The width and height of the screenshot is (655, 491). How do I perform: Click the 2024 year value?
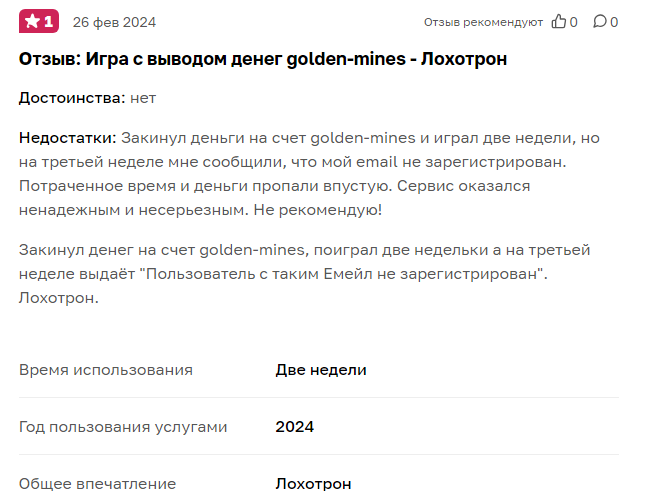294,427
